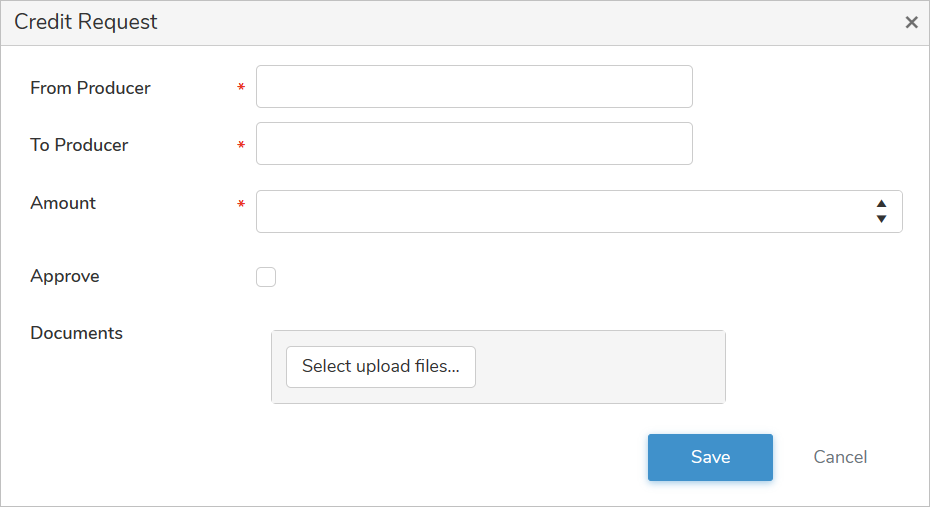Focus the To Producer input field
The image size is (930, 507).
[x=474, y=144]
